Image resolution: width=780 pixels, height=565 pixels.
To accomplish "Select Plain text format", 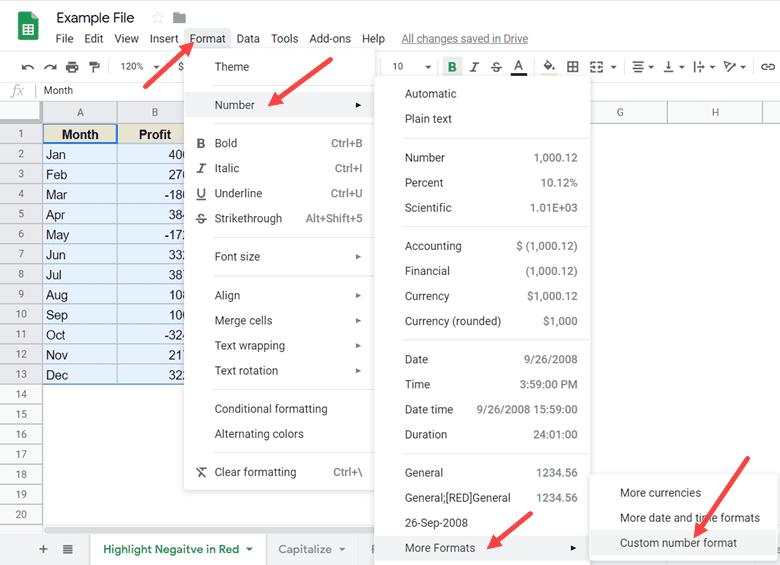I will [x=483, y=119].
